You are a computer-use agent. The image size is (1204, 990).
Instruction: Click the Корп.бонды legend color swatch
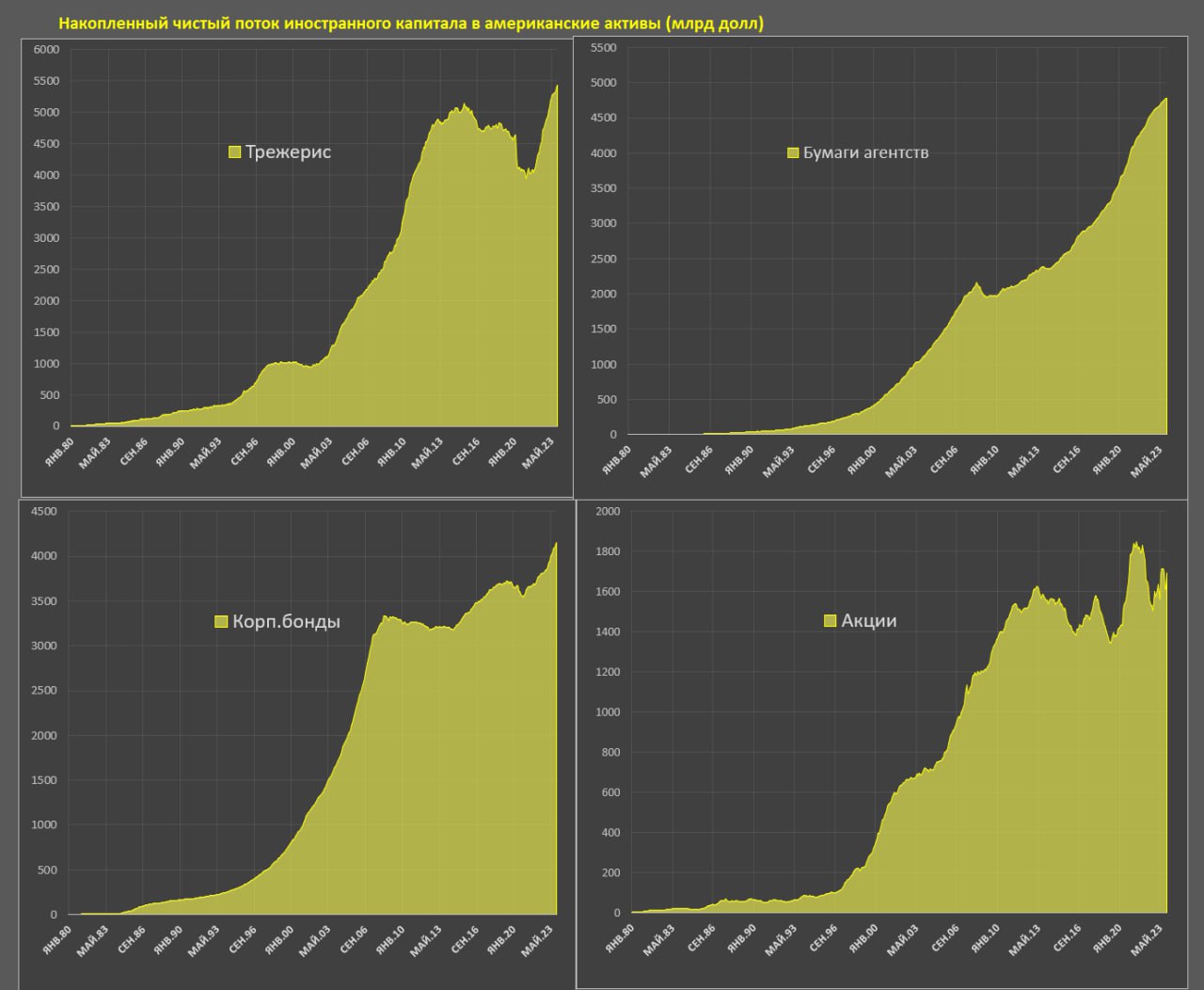[222, 621]
